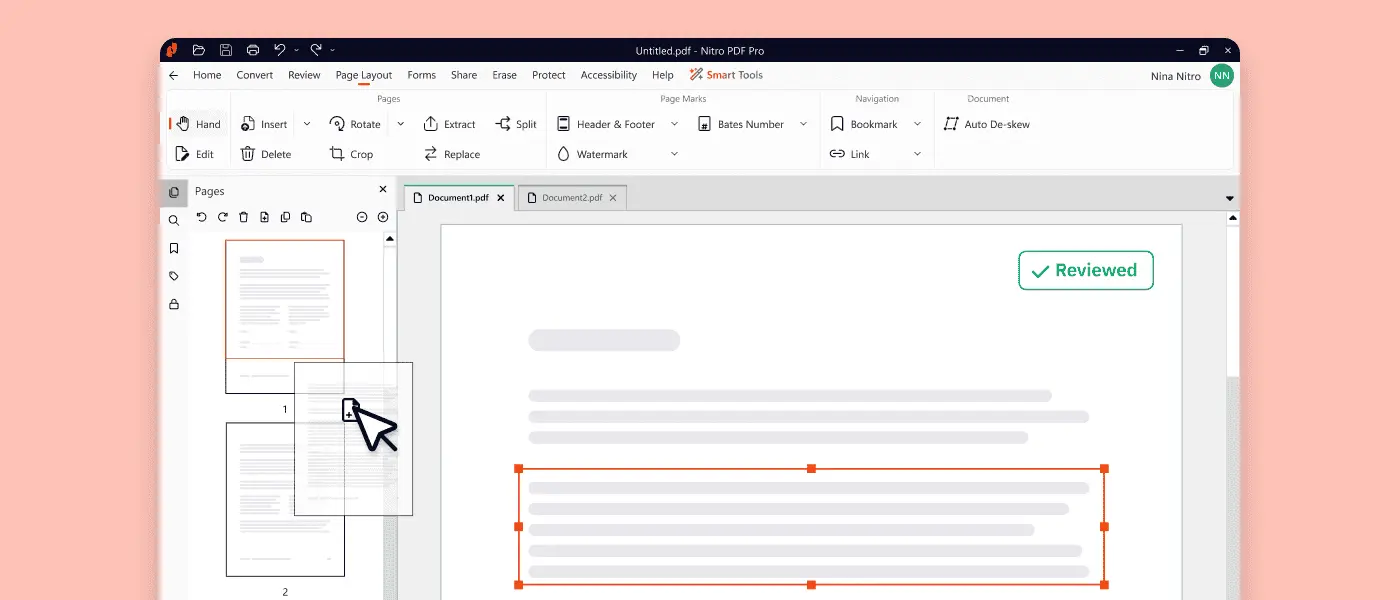The width and height of the screenshot is (1400, 600).
Task: Click Bates Number button
Action: (x=740, y=124)
